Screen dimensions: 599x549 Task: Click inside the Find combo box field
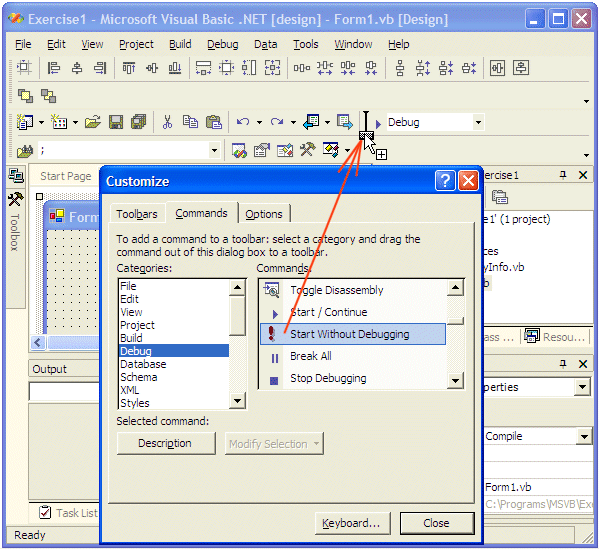[123, 150]
